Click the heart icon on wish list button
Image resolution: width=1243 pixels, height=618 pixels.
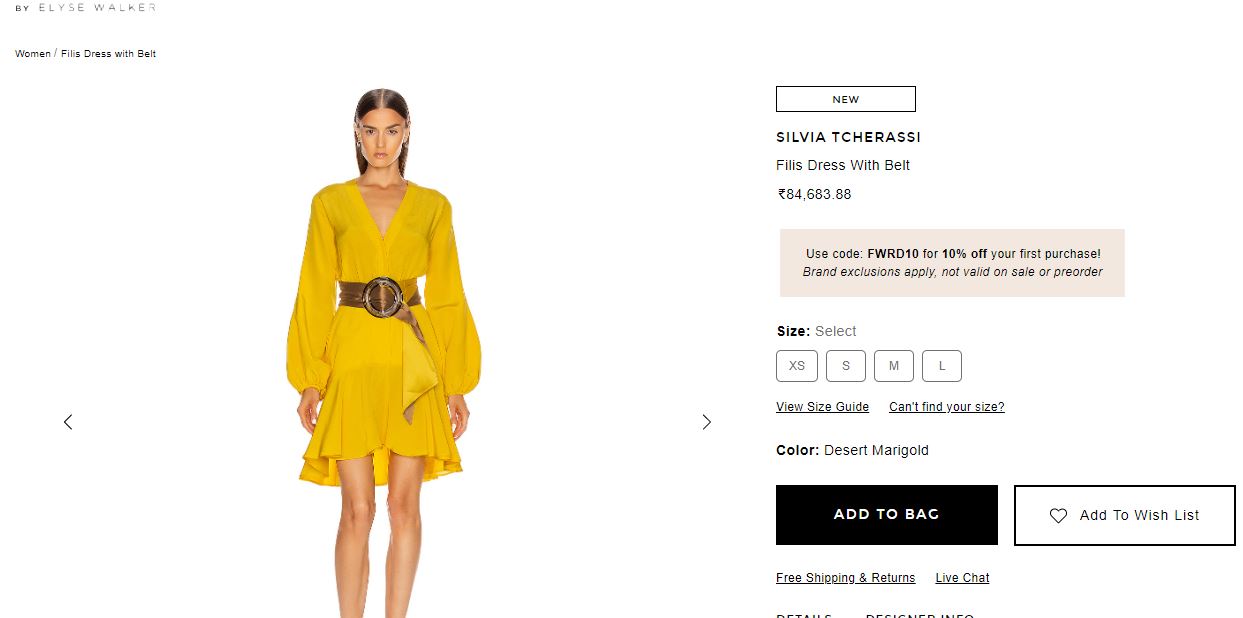pyautogui.click(x=1058, y=516)
